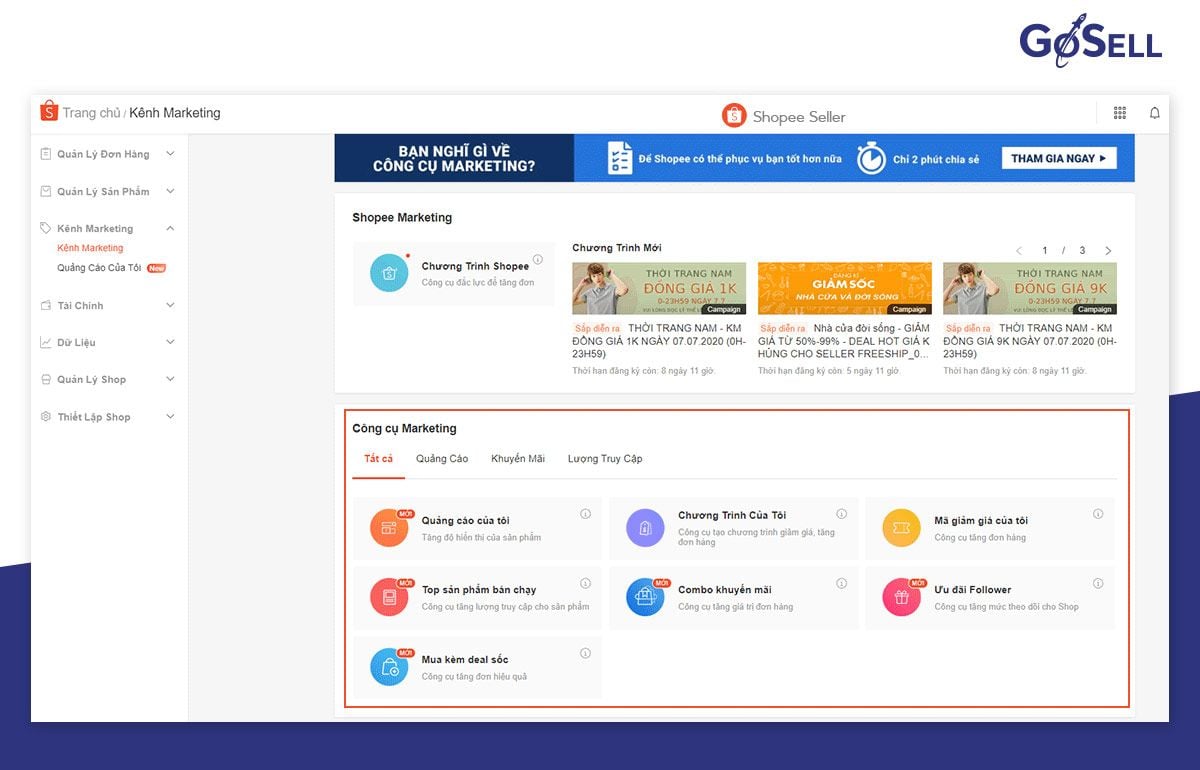Click the ĐỒNG GIÁ 9K campaign thumbnail
This screenshot has height=770, width=1200.
tap(1030, 288)
